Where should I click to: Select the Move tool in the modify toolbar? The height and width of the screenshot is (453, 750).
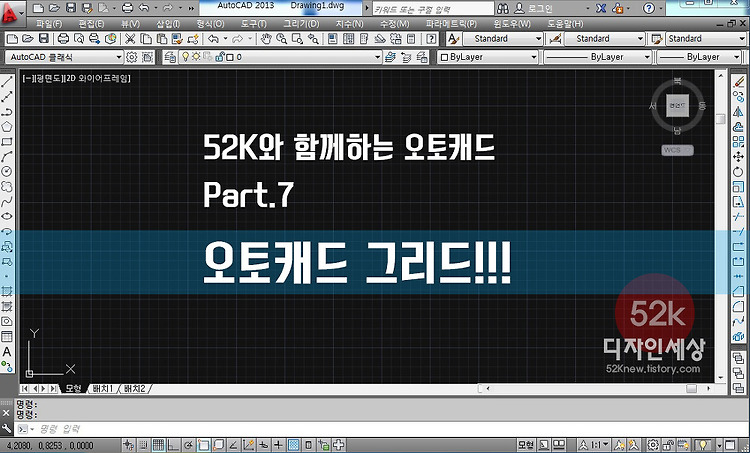pyautogui.click(x=738, y=156)
